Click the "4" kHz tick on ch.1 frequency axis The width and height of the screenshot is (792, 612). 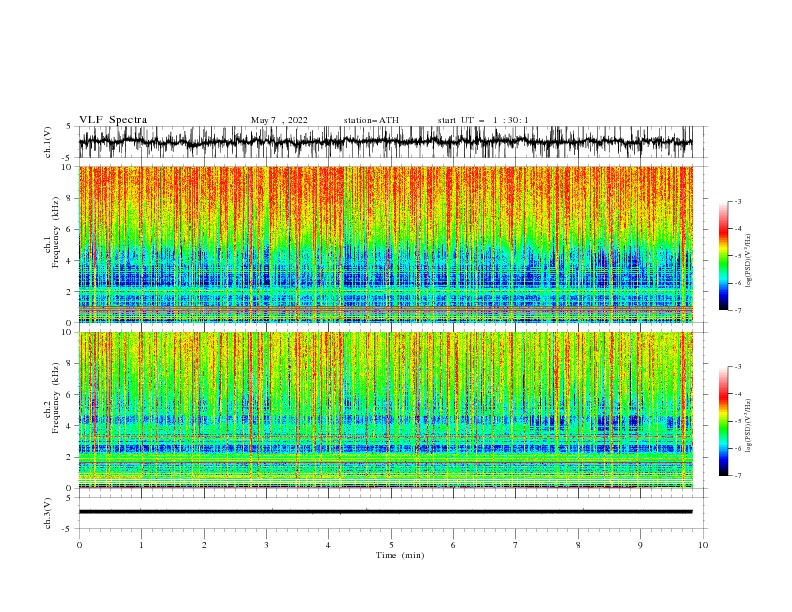click(69, 261)
